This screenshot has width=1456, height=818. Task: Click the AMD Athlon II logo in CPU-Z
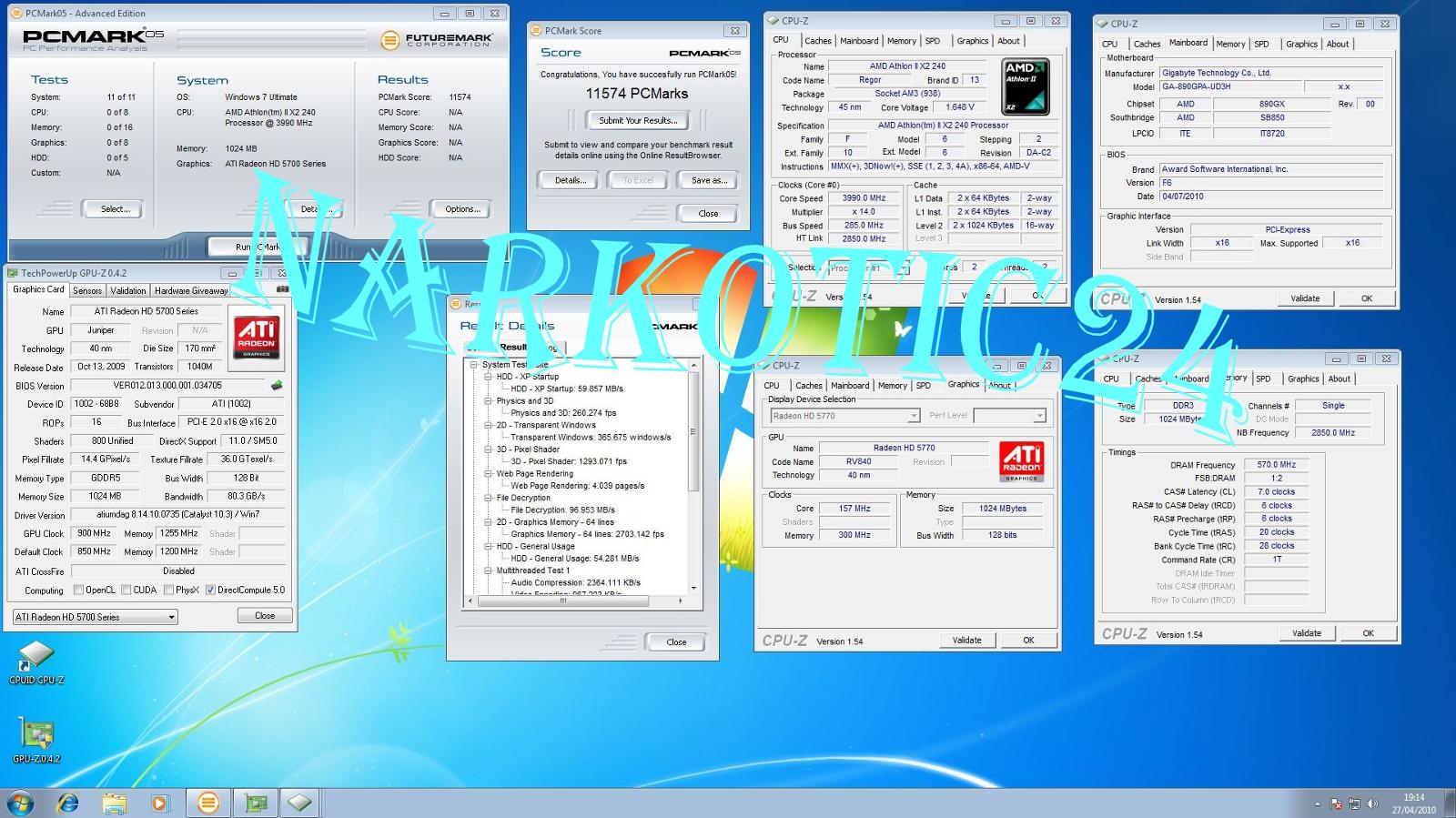1026,86
